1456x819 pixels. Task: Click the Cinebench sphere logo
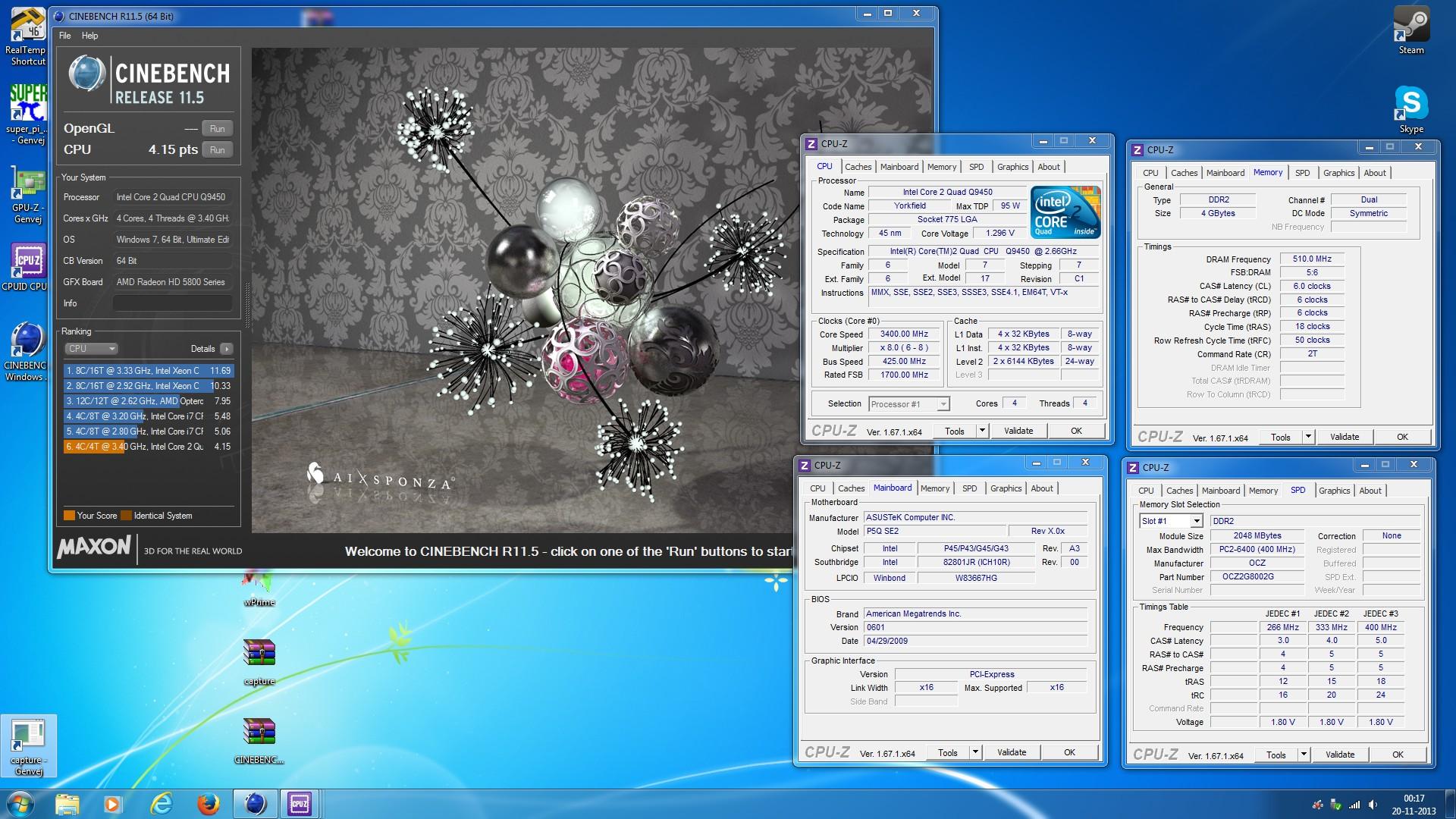click(x=86, y=74)
